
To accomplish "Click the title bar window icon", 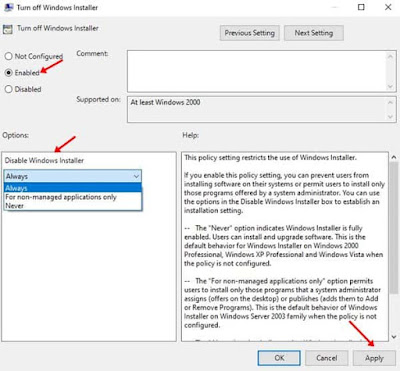I will coord(8,7).
